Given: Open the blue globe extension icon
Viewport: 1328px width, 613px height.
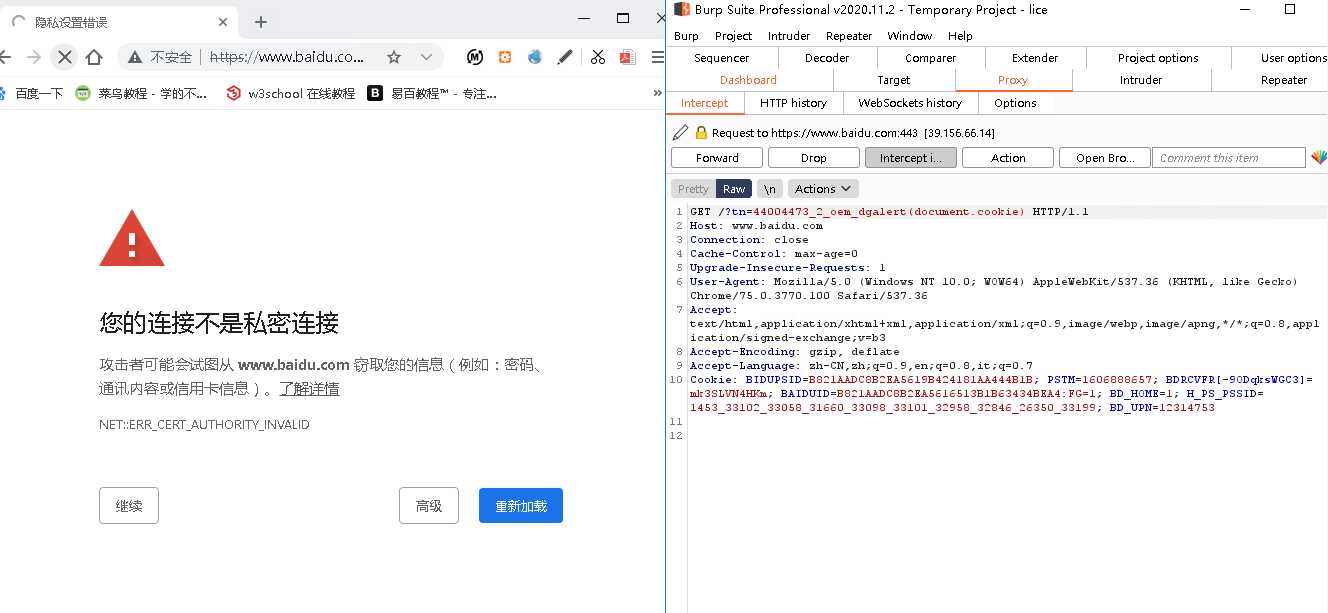Looking at the screenshot, I should [535, 57].
